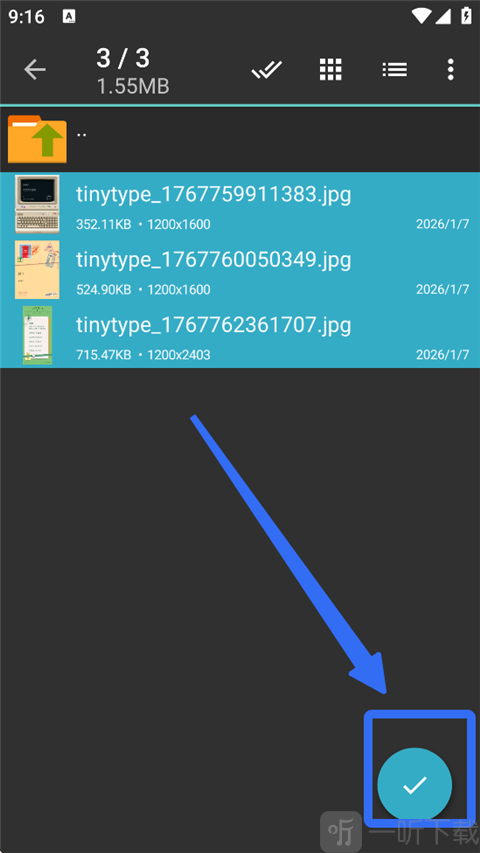Switch to grid view icon
Screen dimensions: 480x853
pos(330,70)
